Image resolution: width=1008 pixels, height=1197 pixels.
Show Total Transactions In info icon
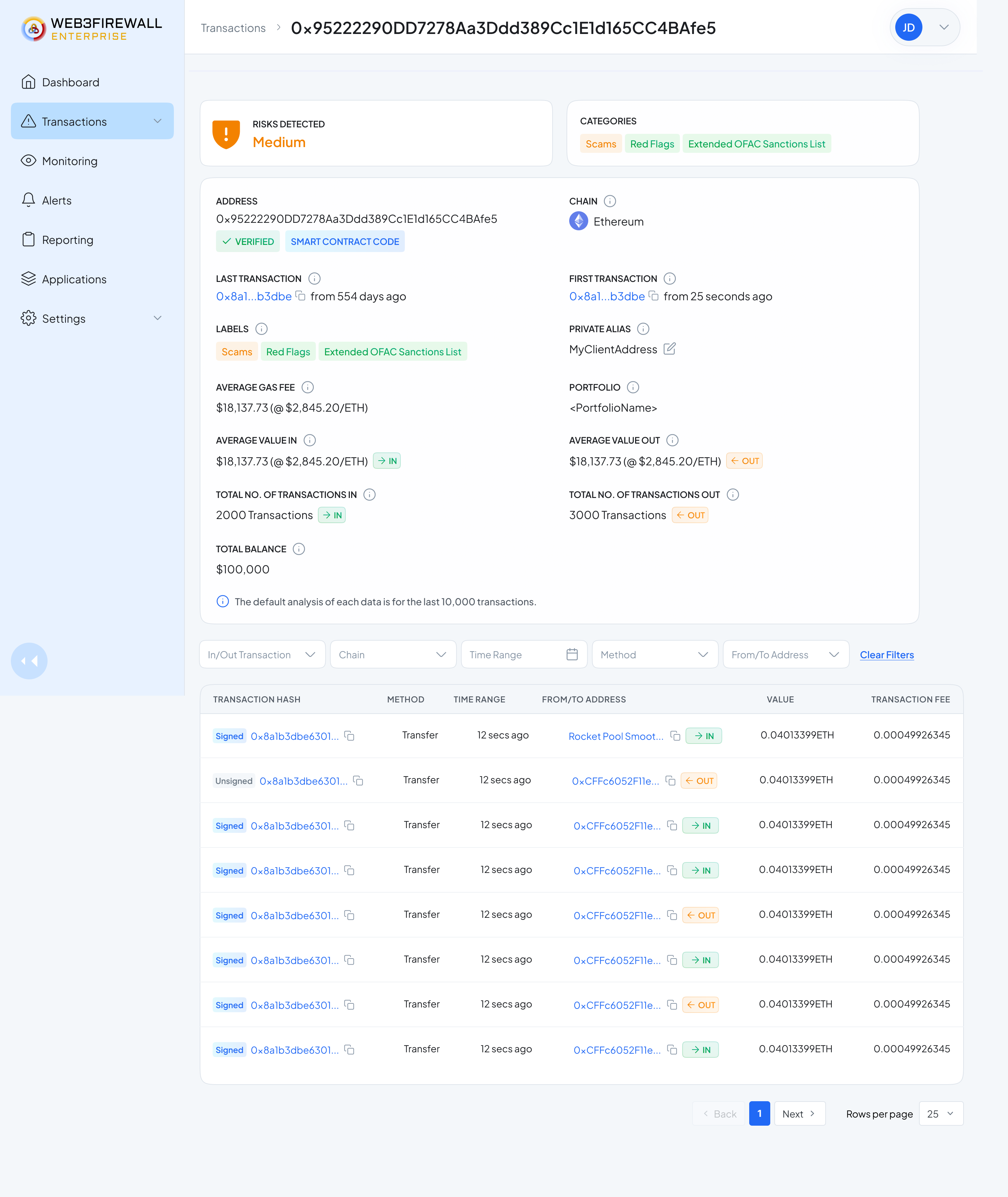370,494
